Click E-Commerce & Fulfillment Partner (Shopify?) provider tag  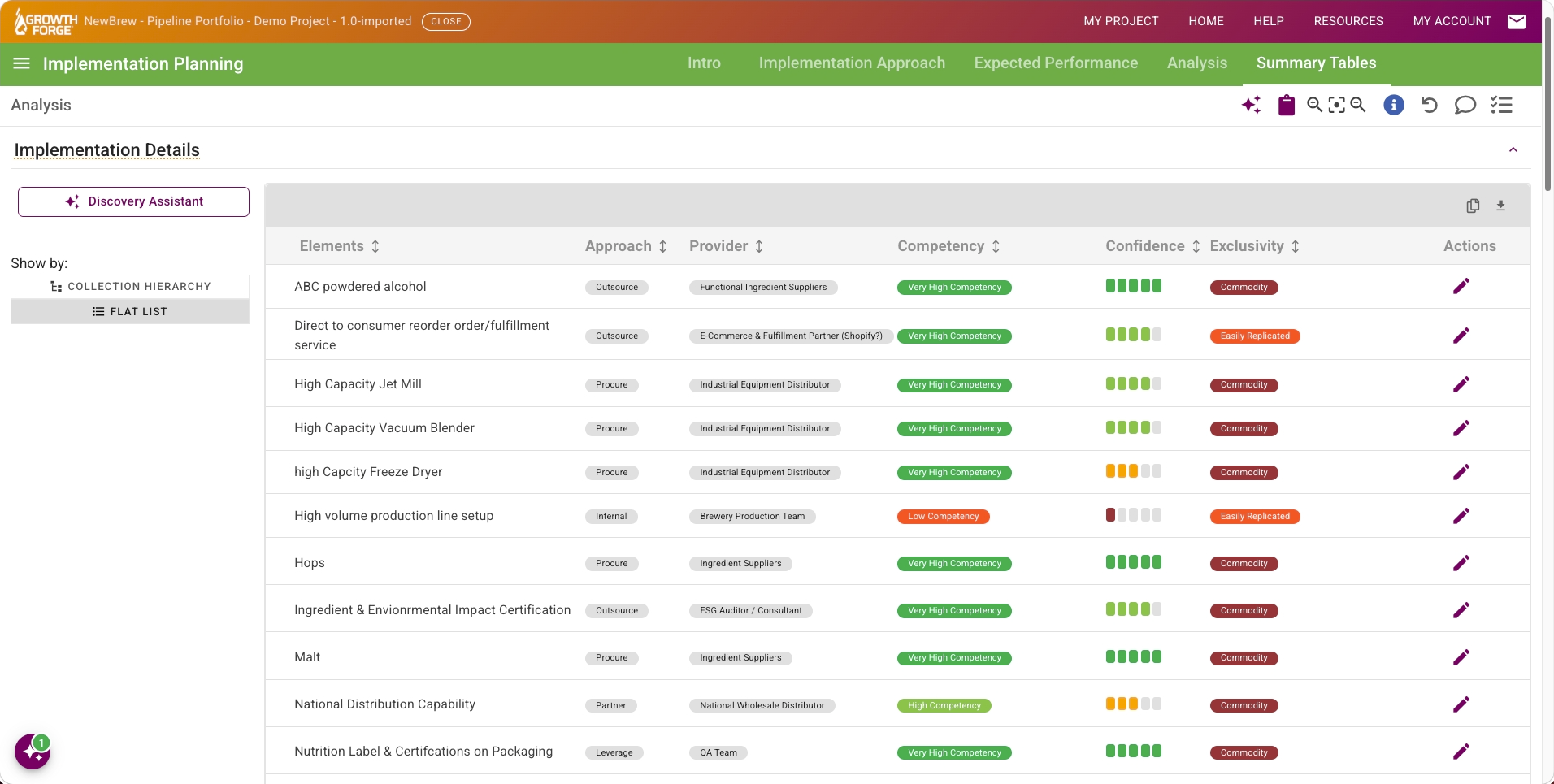click(x=791, y=336)
